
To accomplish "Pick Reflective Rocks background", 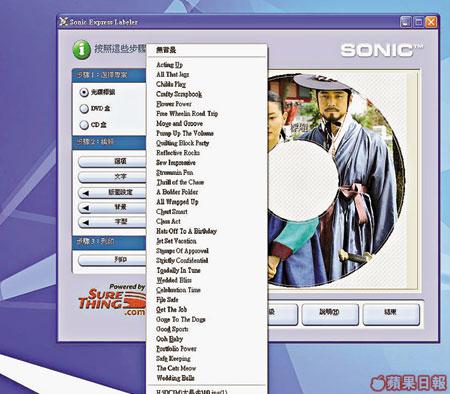I will (207, 153).
